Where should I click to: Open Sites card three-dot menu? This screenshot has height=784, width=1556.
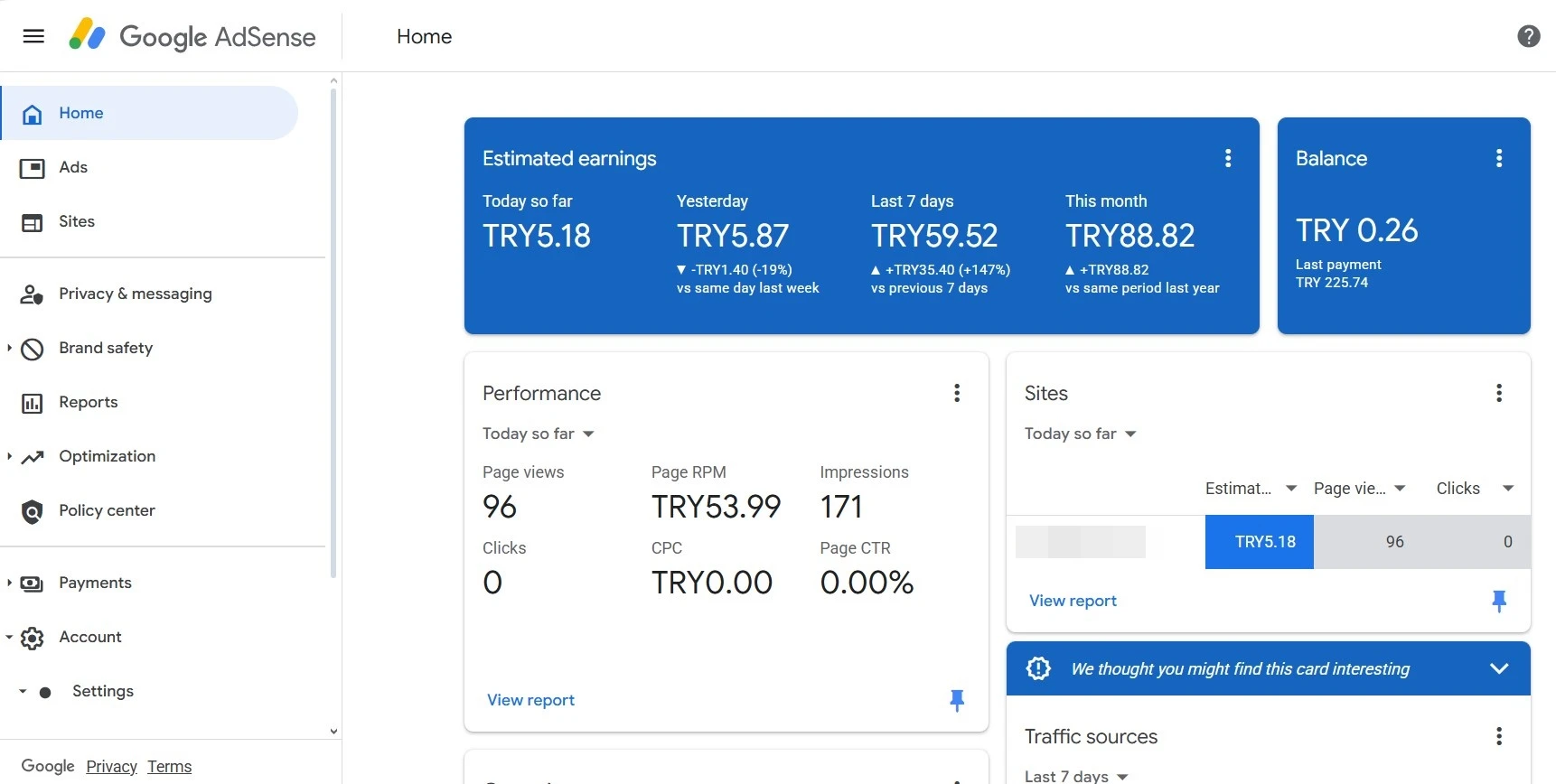pyautogui.click(x=1499, y=393)
